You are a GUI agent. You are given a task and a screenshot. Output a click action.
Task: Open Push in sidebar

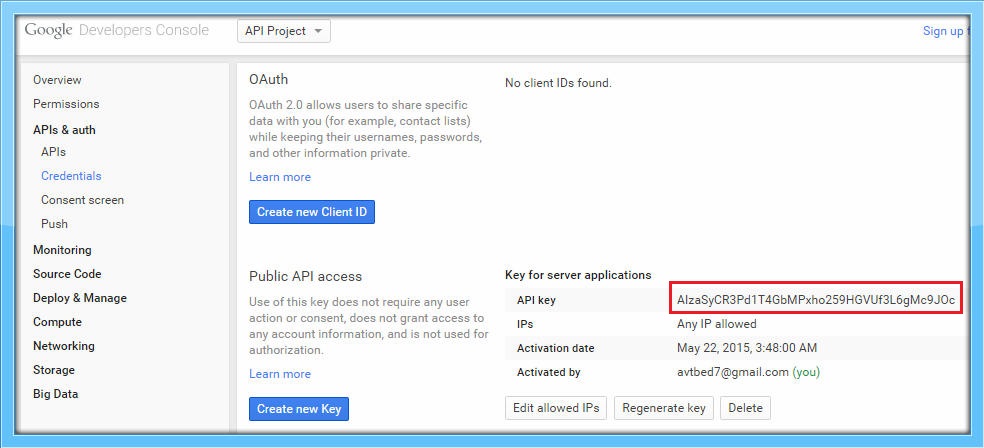[x=55, y=223]
